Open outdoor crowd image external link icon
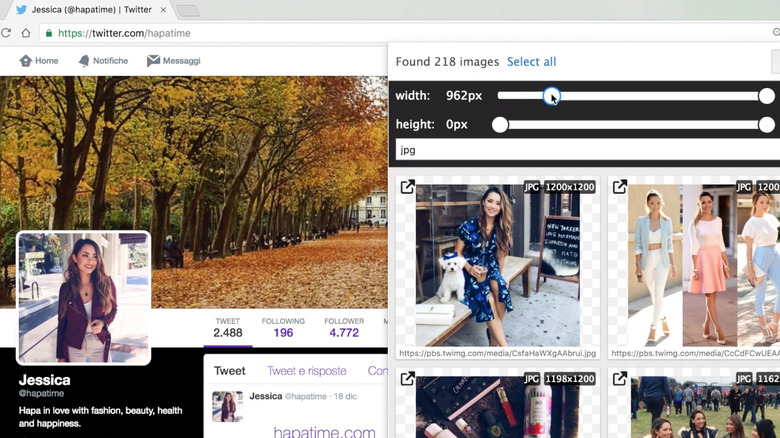 click(x=620, y=379)
